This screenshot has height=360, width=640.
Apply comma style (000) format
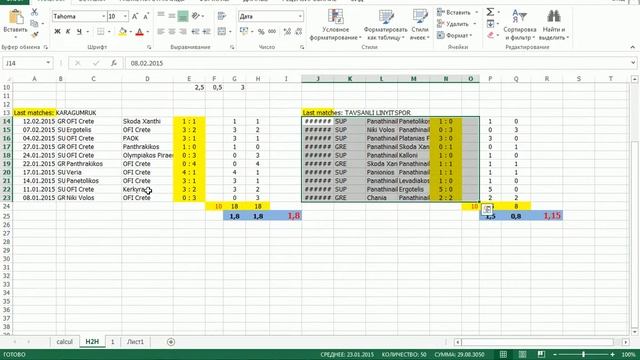pos(272,31)
